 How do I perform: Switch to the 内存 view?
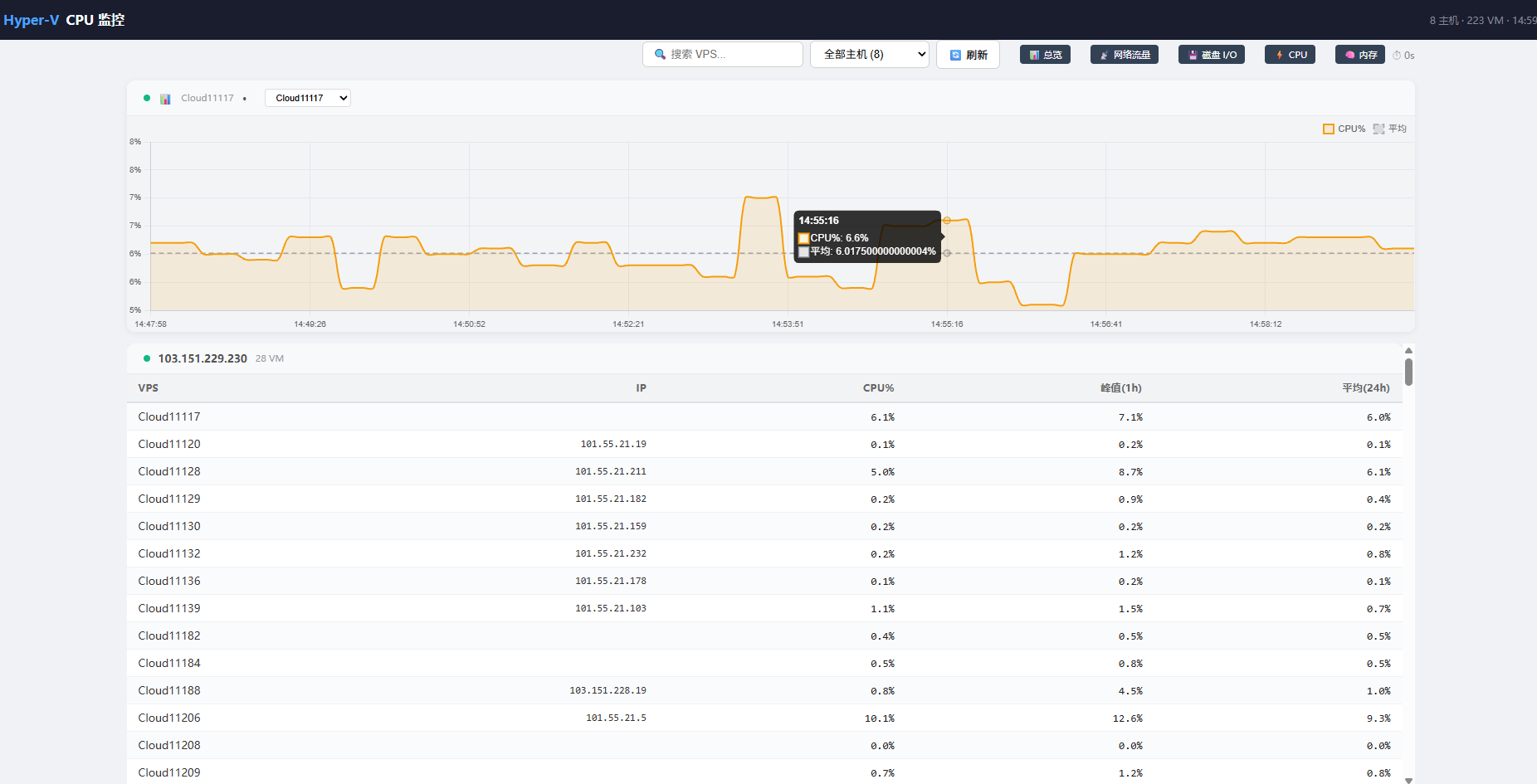(x=1360, y=55)
